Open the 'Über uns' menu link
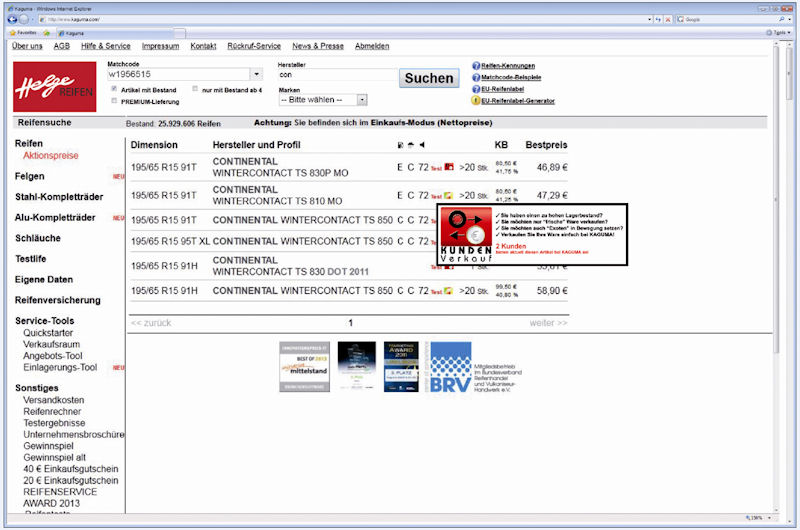This screenshot has height=530, width=800. tap(27, 46)
